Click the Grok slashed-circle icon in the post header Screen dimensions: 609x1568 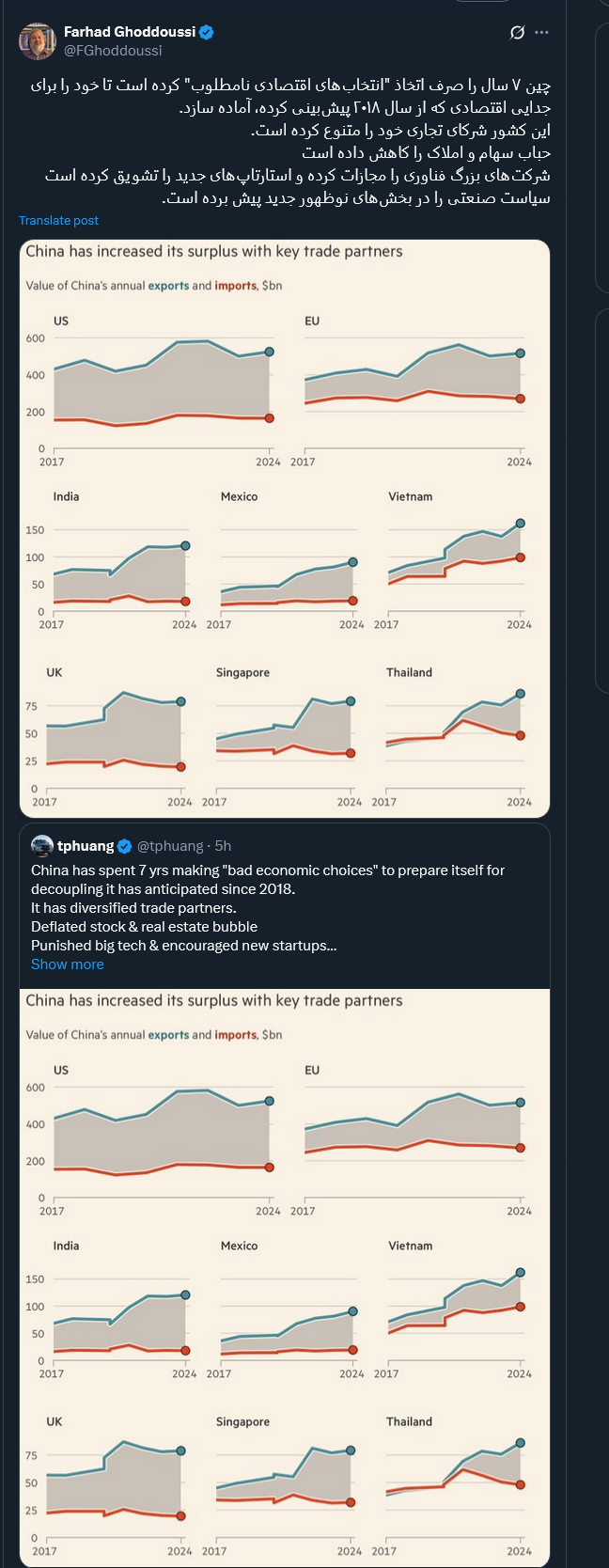pos(516,32)
